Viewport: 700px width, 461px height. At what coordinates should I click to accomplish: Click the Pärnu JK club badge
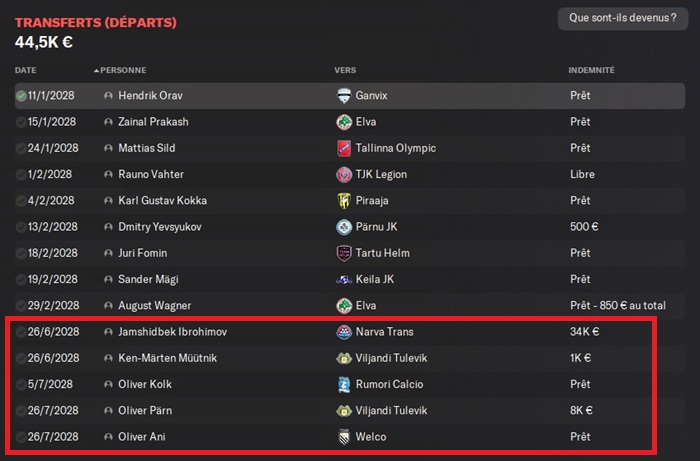click(x=343, y=226)
